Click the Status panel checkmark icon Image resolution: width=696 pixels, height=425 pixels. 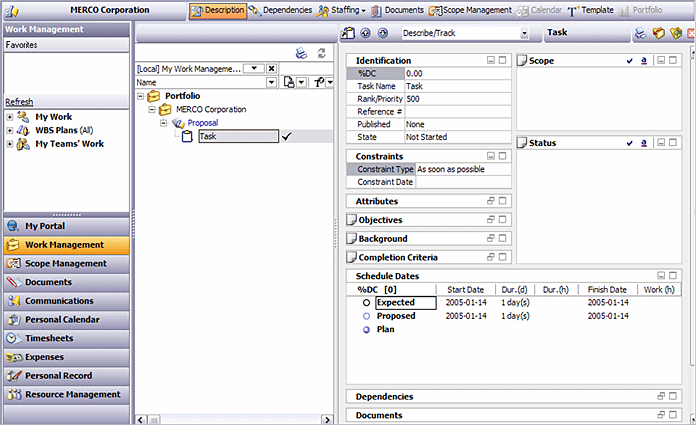coord(629,143)
